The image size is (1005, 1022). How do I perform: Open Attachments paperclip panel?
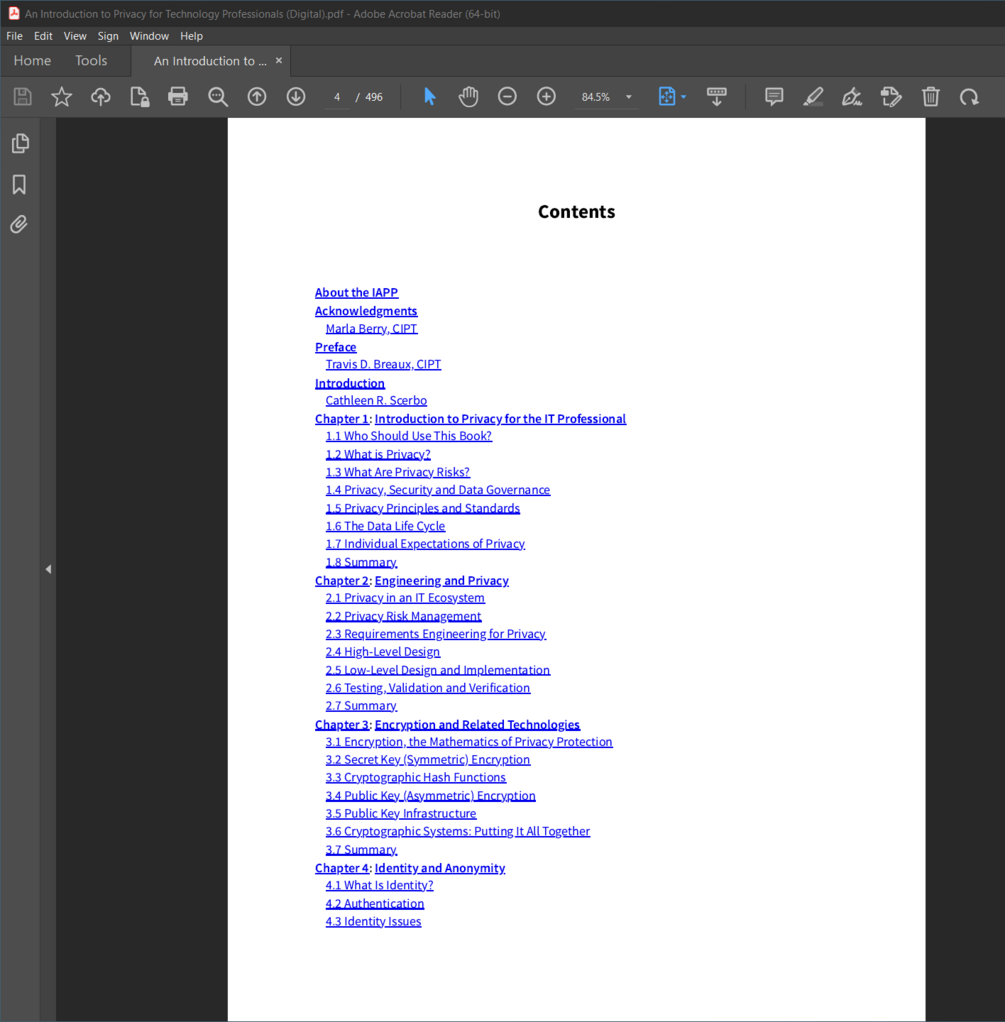click(20, 225)
